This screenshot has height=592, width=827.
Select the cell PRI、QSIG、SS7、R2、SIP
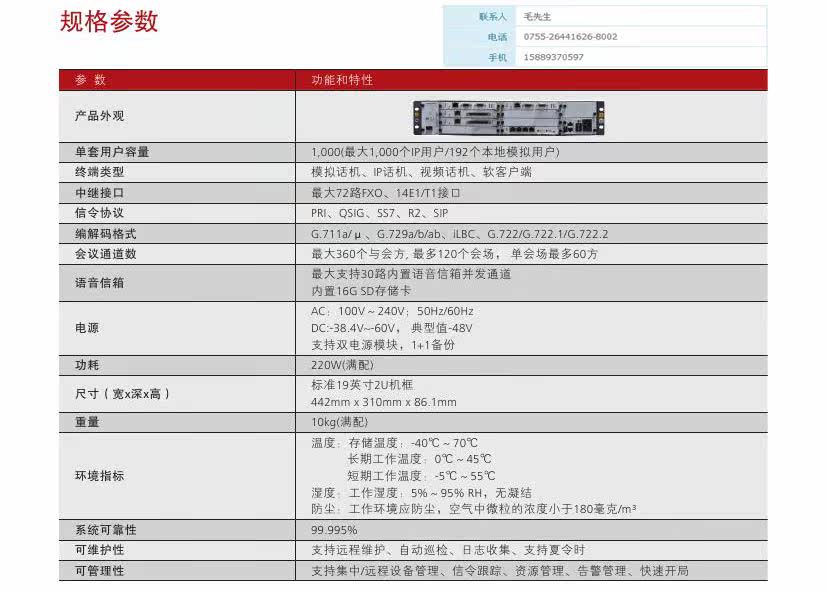coord(379,213)
